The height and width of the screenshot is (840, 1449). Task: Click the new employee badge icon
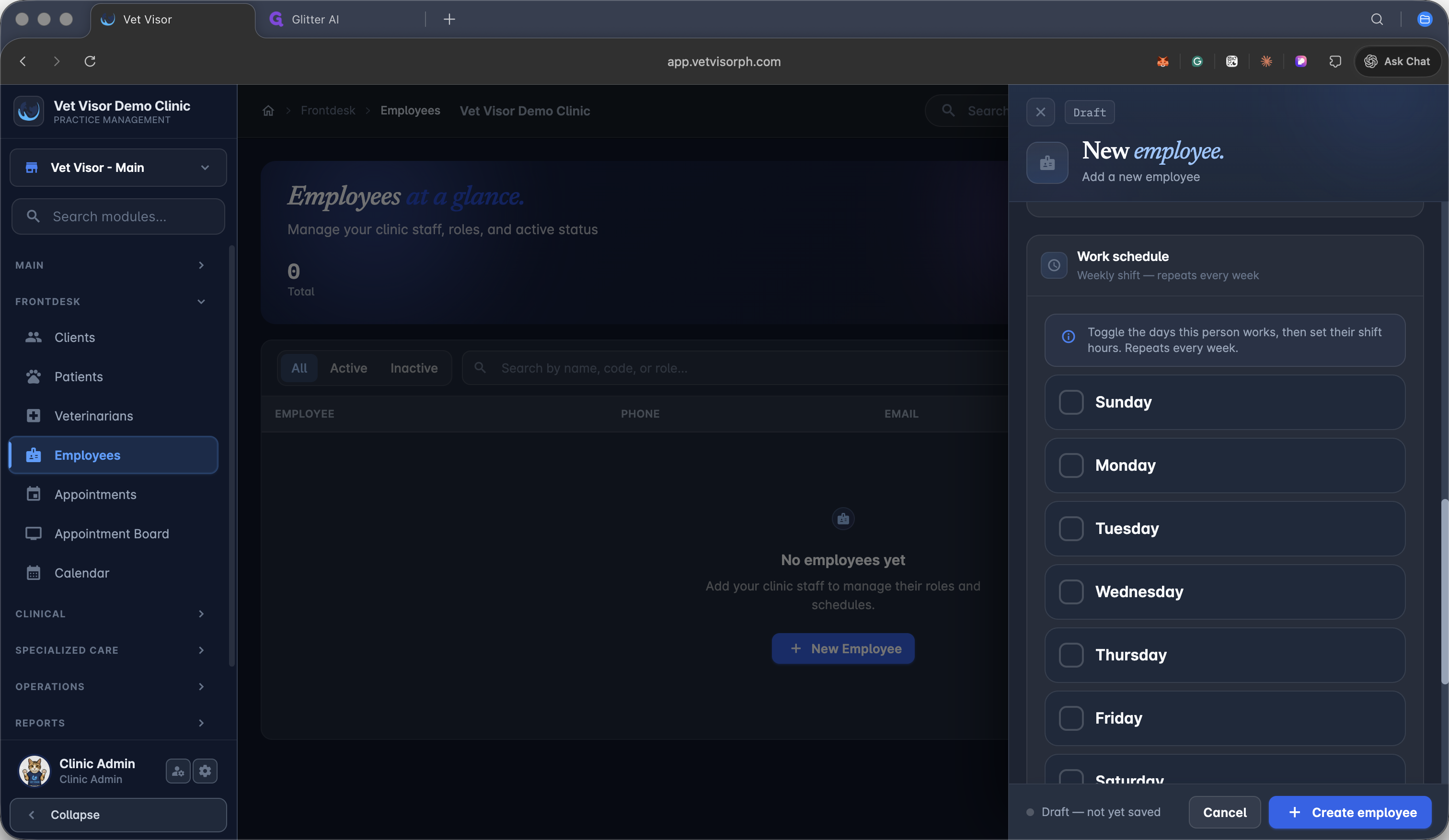pyautogui.click(x=1047, y=163)
